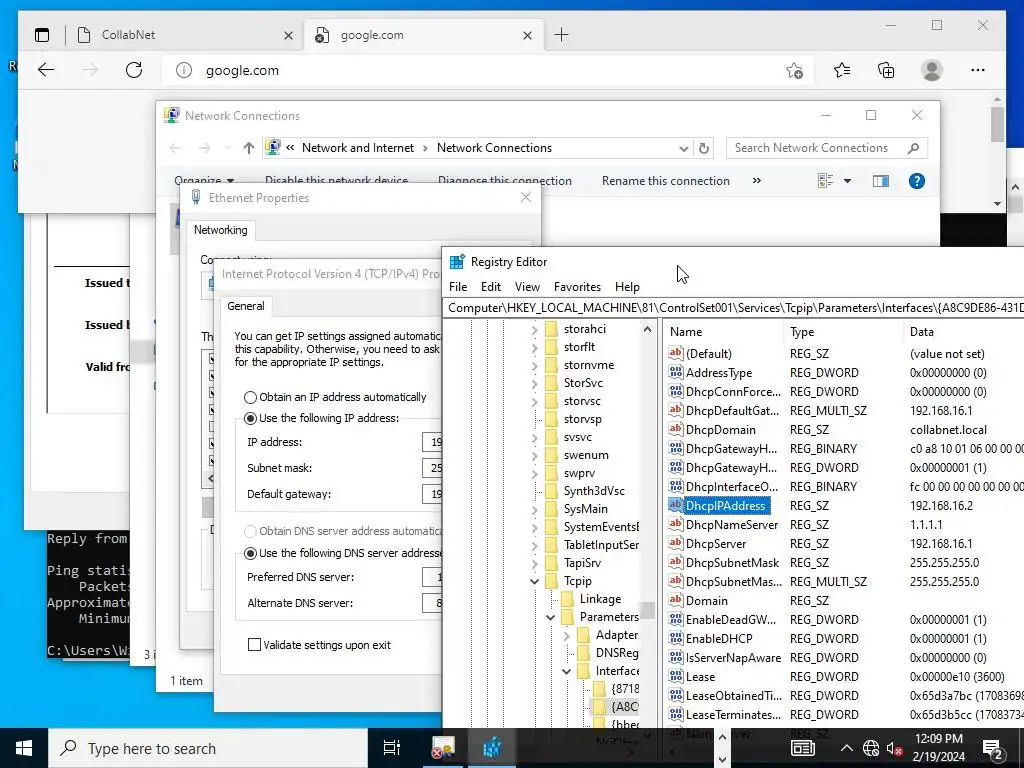Open the Edit menu in Registry Editor

pos(490,287)
